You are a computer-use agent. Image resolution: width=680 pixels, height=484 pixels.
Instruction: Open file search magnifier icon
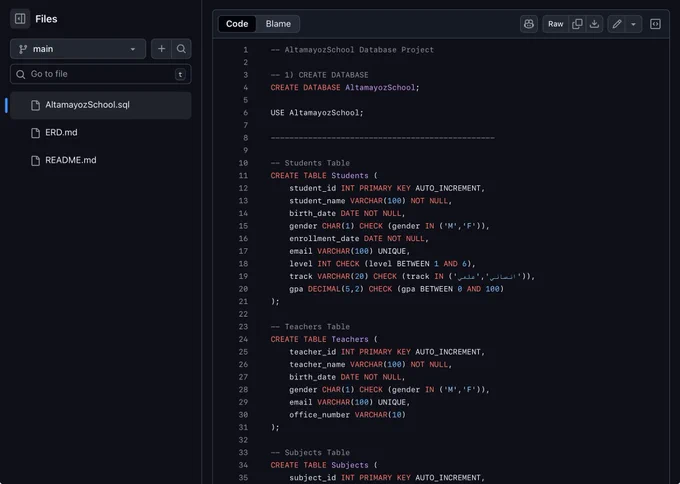pos(181,49)
